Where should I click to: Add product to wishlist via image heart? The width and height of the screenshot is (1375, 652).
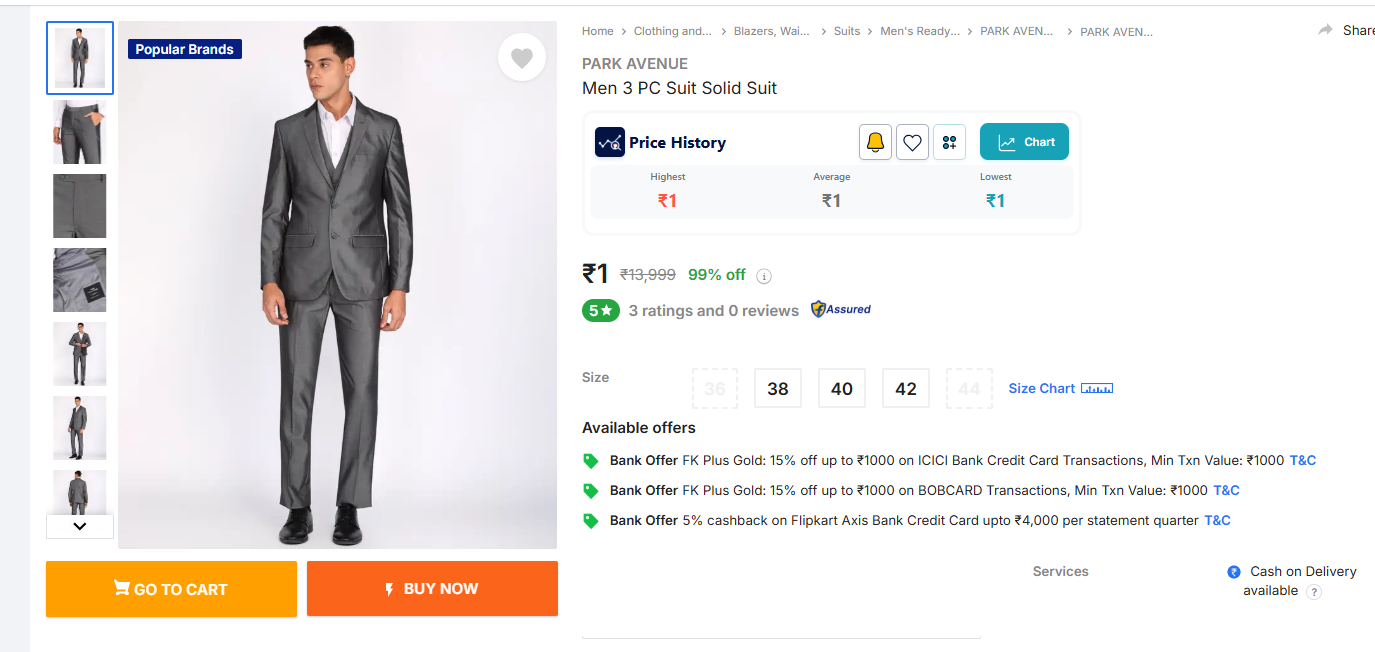[522, 58]
